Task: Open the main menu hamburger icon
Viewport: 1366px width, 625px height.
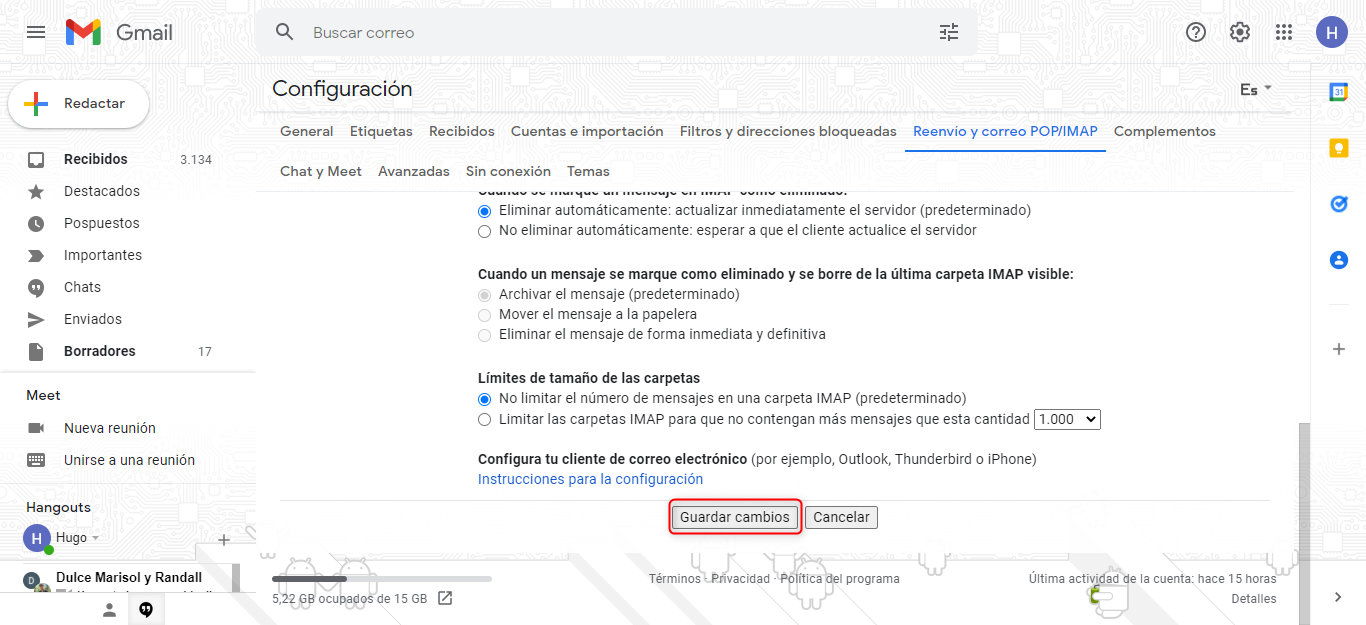Action: pos(36,32)
